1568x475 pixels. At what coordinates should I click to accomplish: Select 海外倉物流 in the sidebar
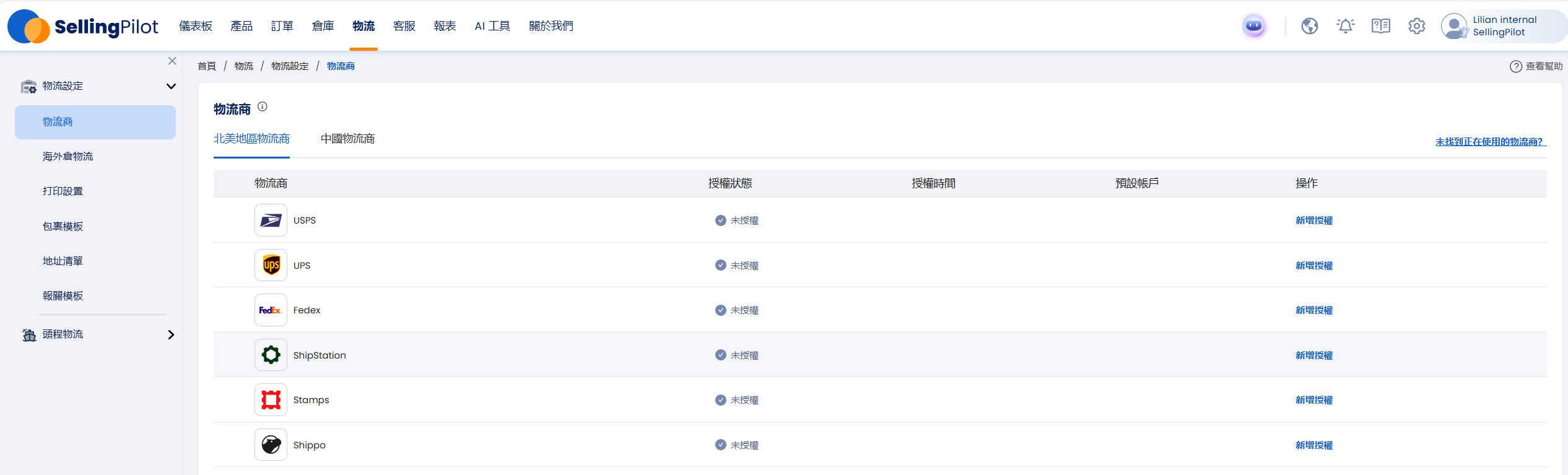[68, 157]
